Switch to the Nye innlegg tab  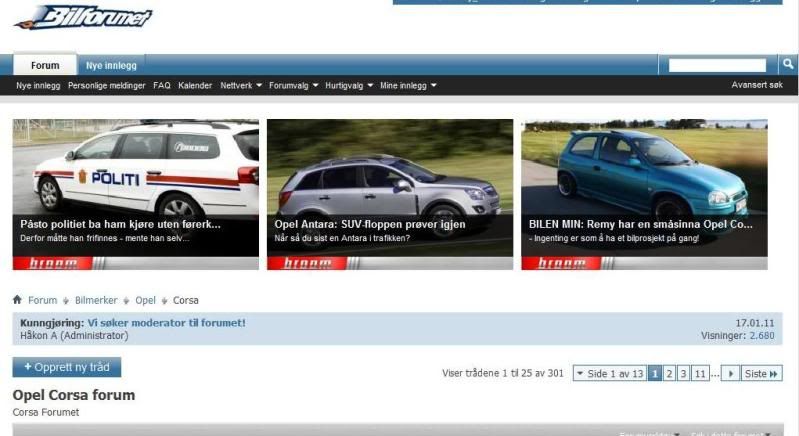tap(111, 65)
